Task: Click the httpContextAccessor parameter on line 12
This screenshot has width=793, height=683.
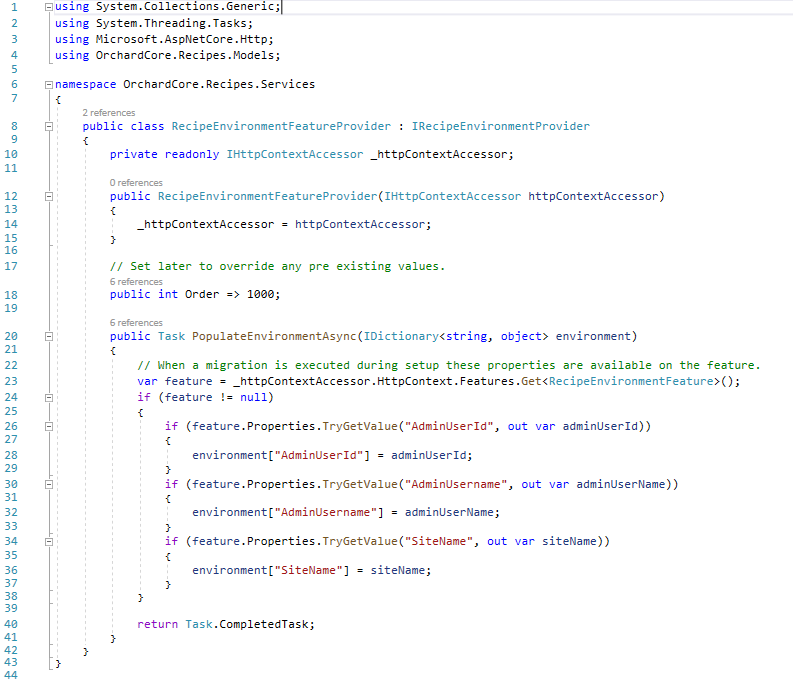Action: click(593, 196)
